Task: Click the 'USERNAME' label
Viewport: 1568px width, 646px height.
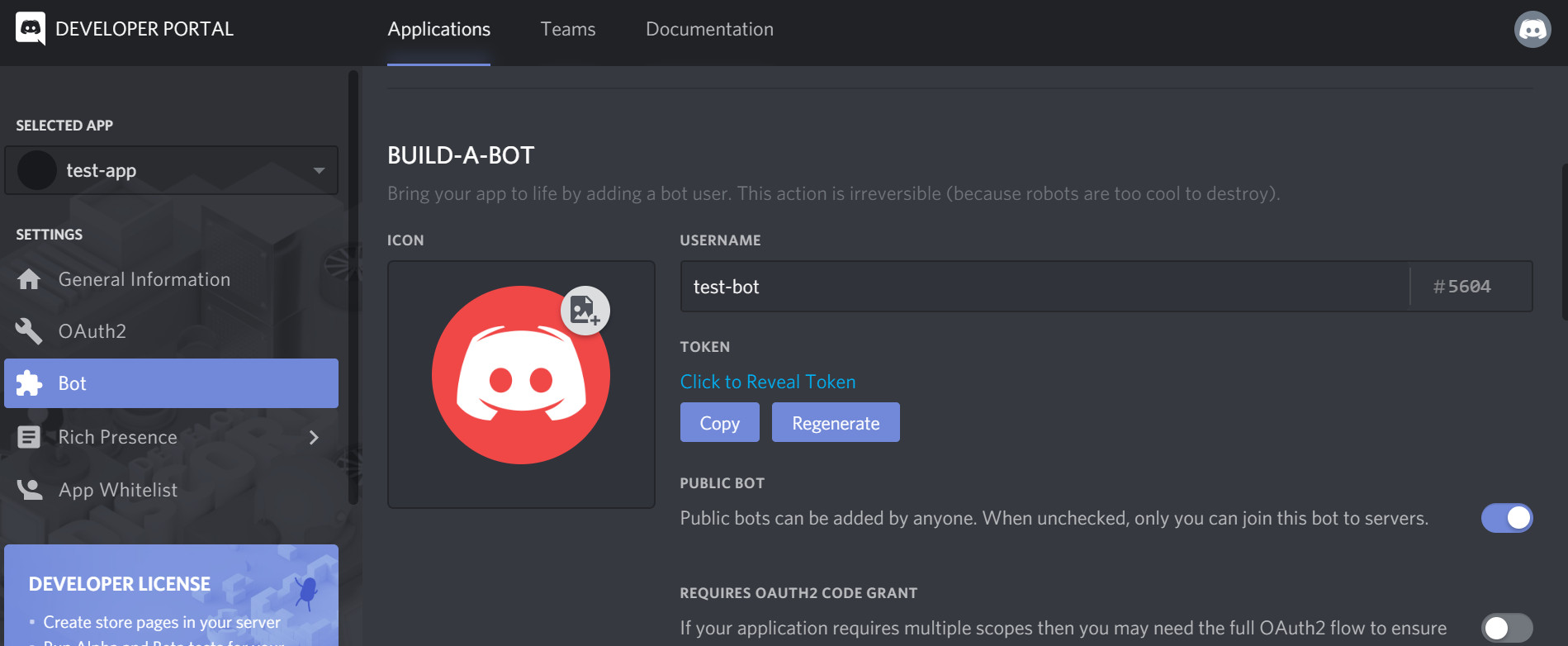Action: click(721, 240)
